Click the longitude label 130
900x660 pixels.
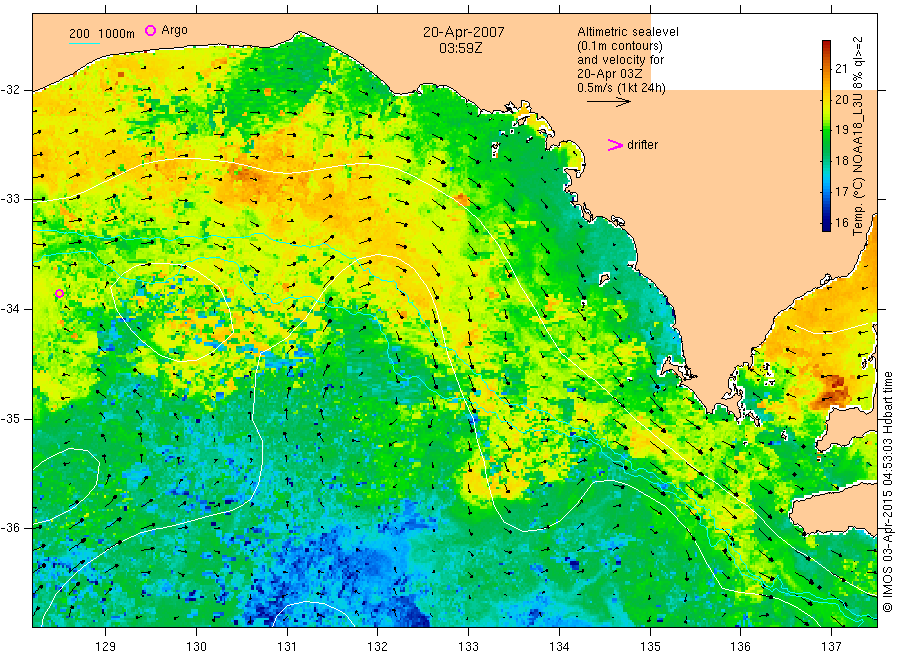[x=196, y=647]
